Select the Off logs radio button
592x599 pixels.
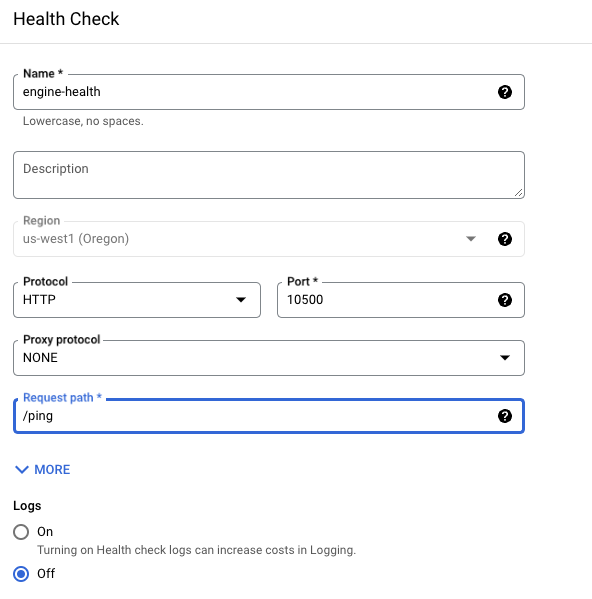[21, 574]
